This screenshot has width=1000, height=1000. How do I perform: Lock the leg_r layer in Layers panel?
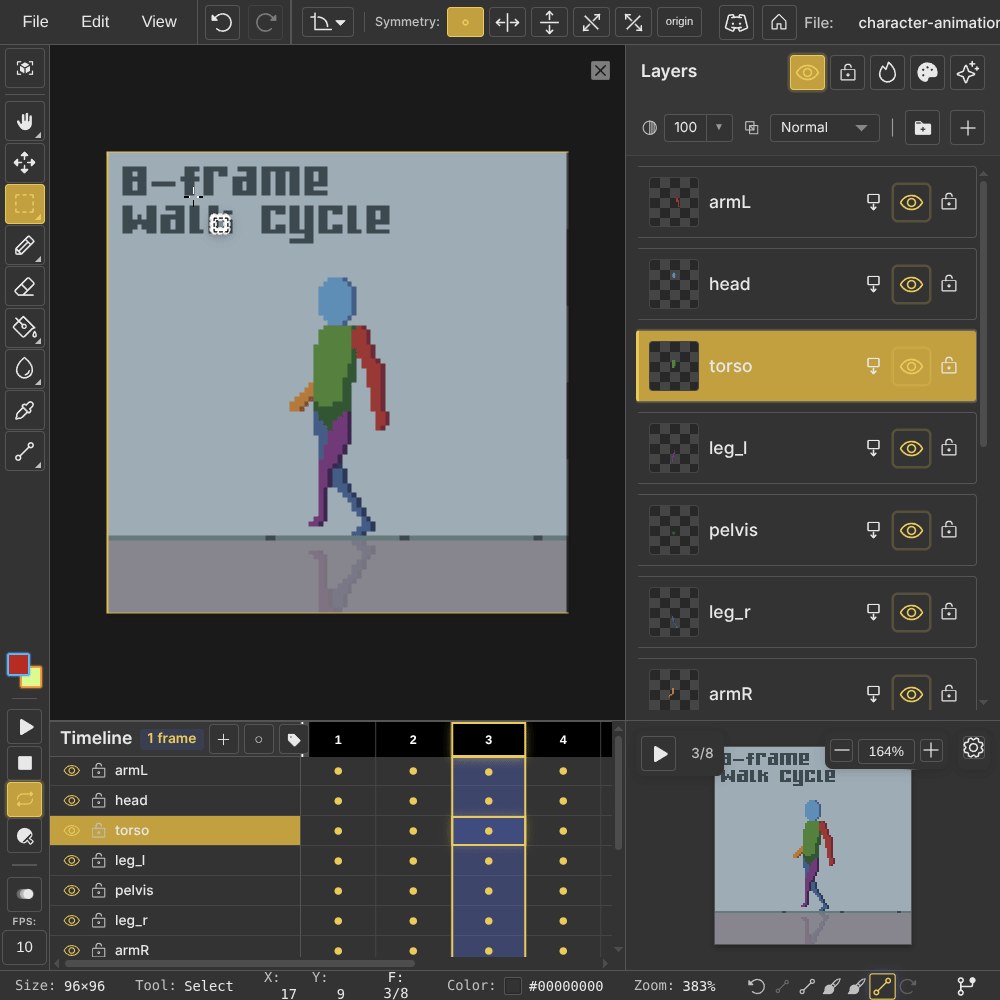coord(949,612)
